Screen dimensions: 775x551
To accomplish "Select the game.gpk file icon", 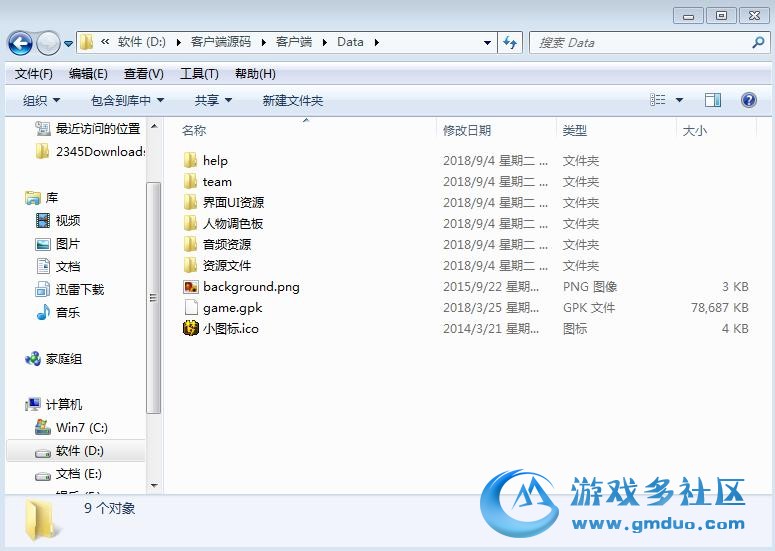I will 191,307.
